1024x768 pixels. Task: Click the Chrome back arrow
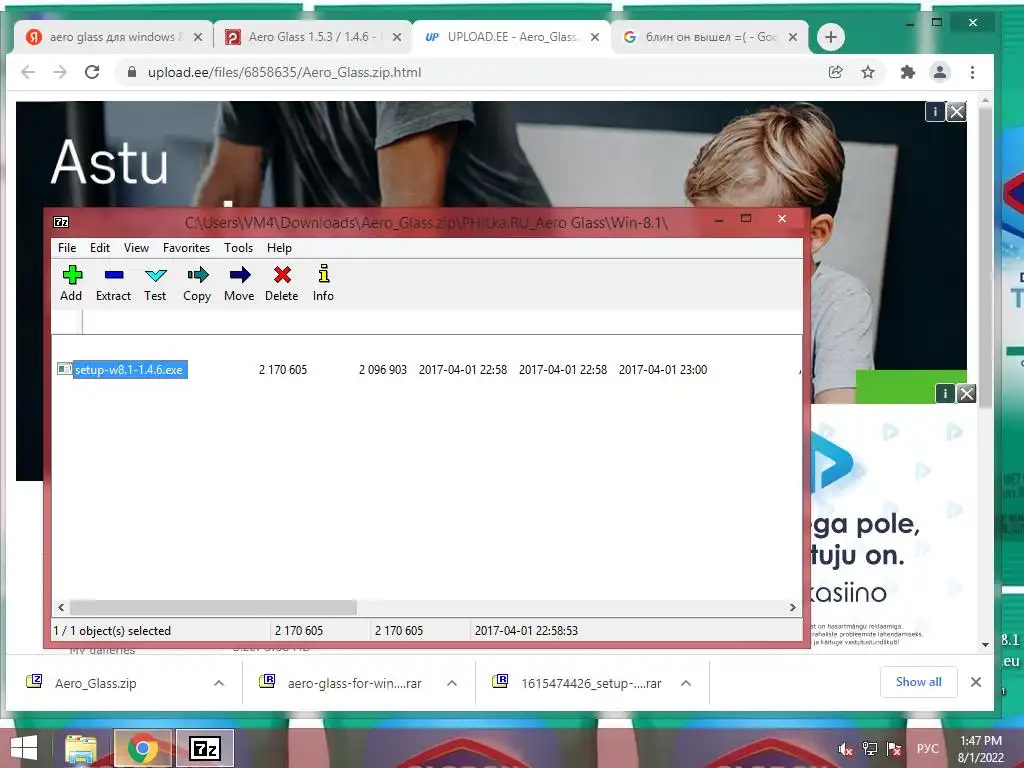pyautogui.click(x=28, y=72)
